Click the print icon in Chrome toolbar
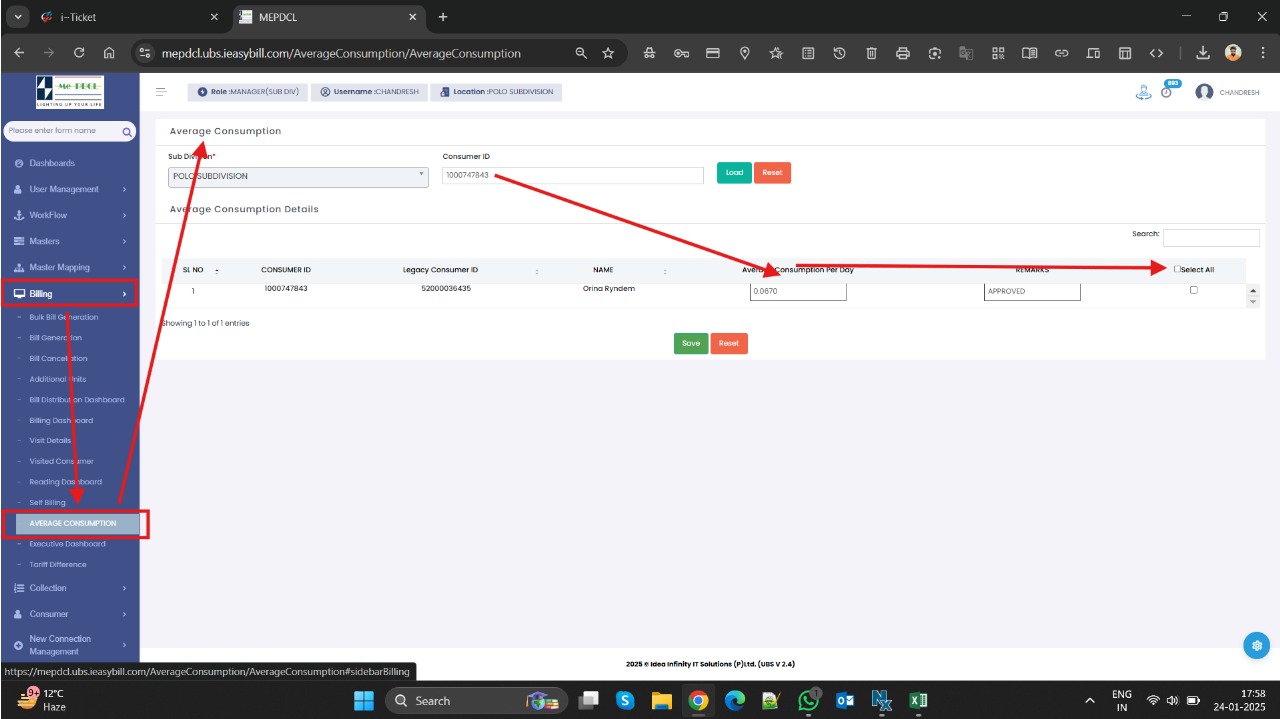The width and height of the screenshot is (1280, 719). coord(903,53)
